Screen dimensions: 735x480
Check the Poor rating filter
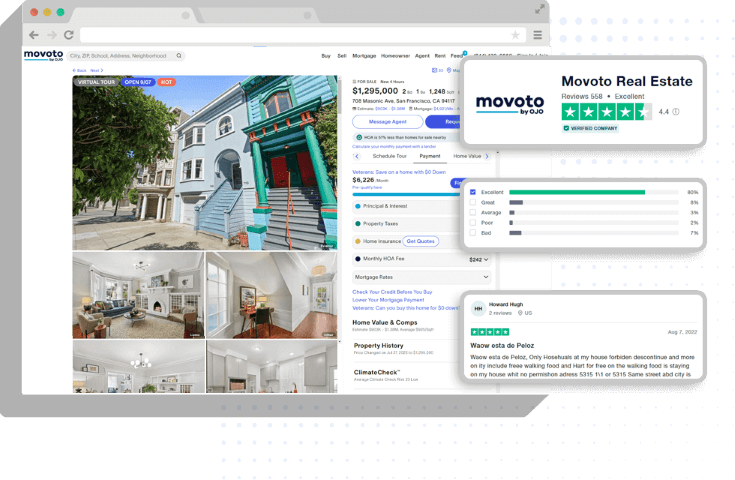click(472, 223)
